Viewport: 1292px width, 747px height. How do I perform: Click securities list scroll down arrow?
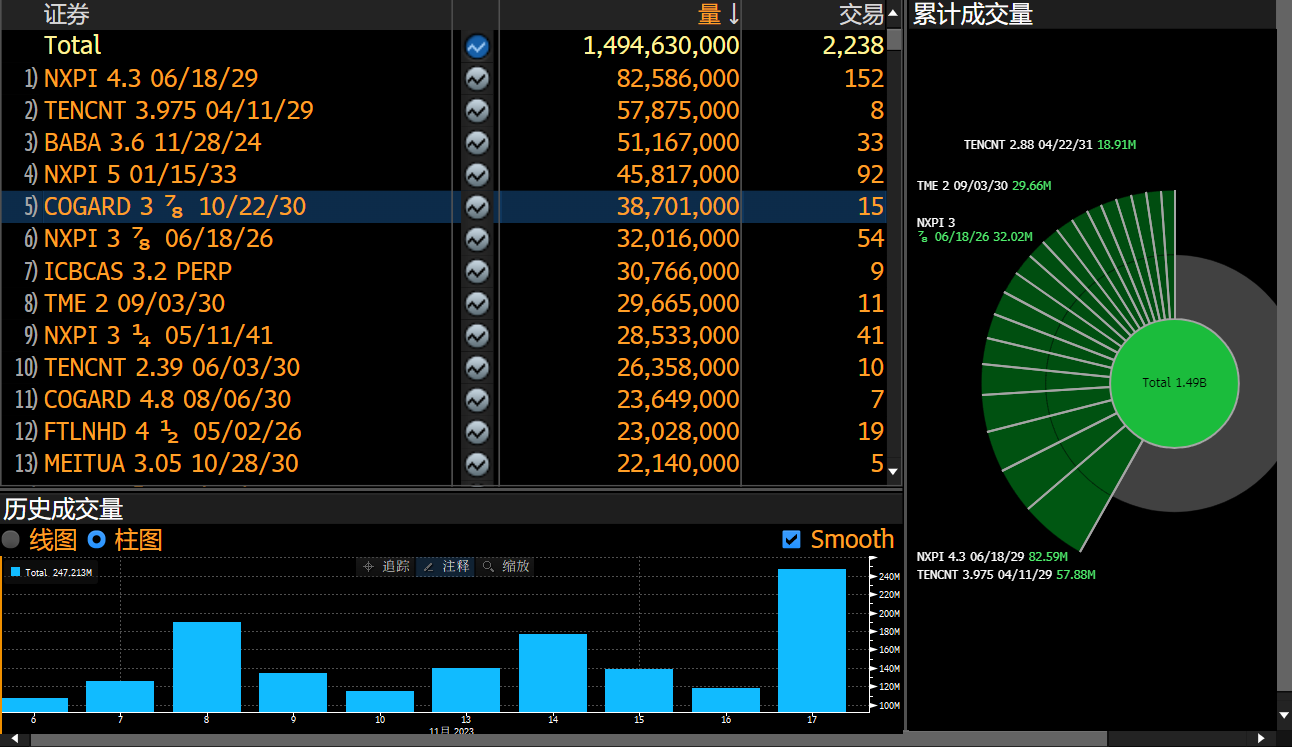[894, 471]
